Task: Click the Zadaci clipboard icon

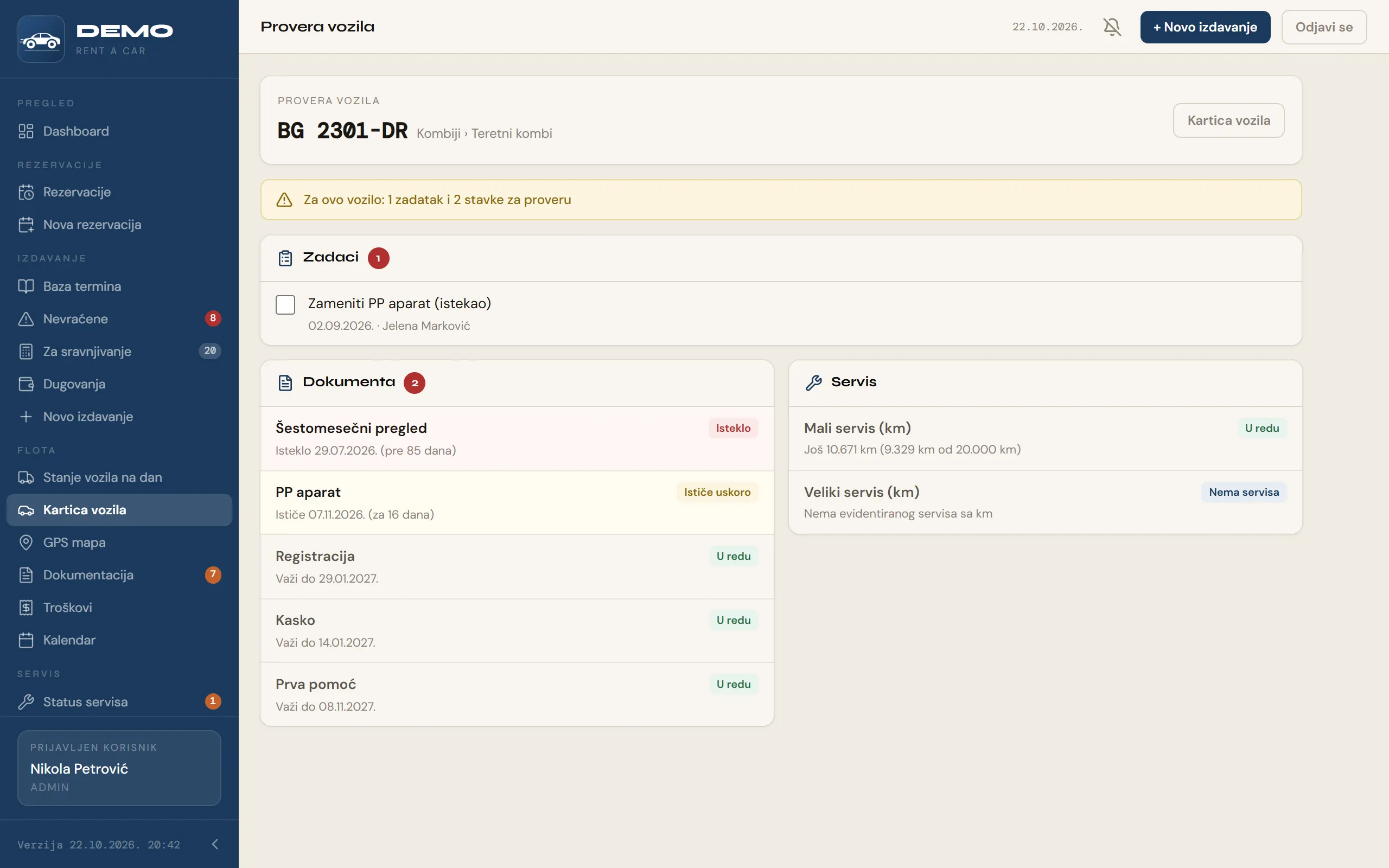Action: click(x=285, y=258)
